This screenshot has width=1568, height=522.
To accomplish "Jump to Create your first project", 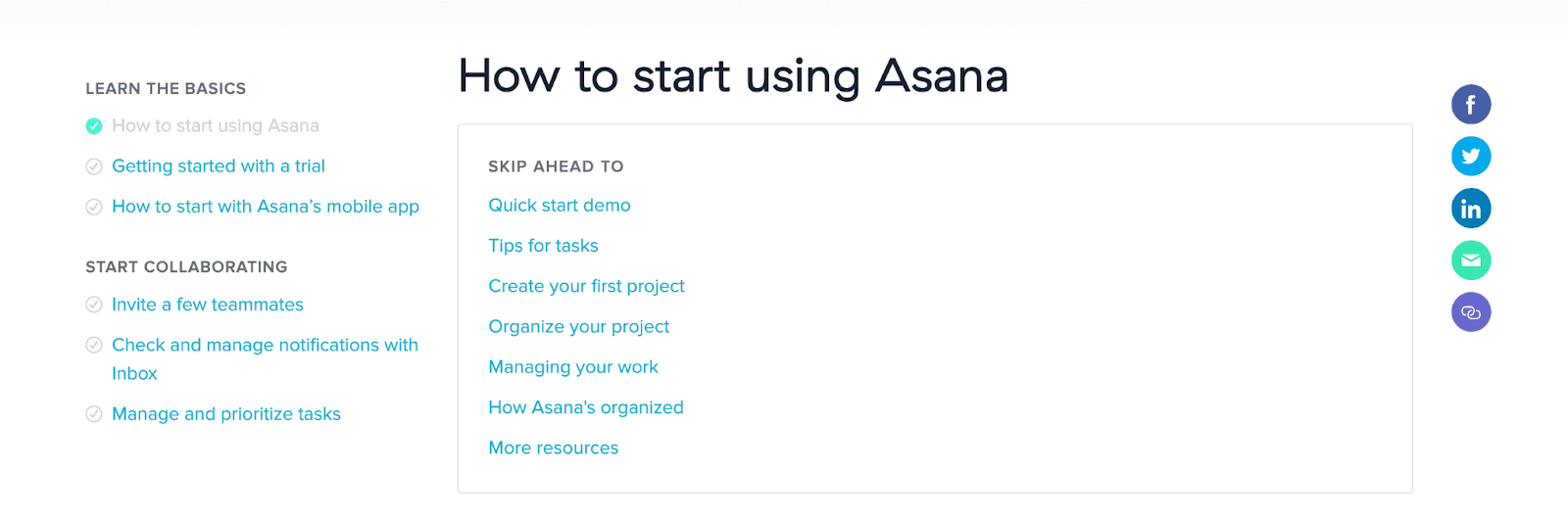I will coord(586,286).
